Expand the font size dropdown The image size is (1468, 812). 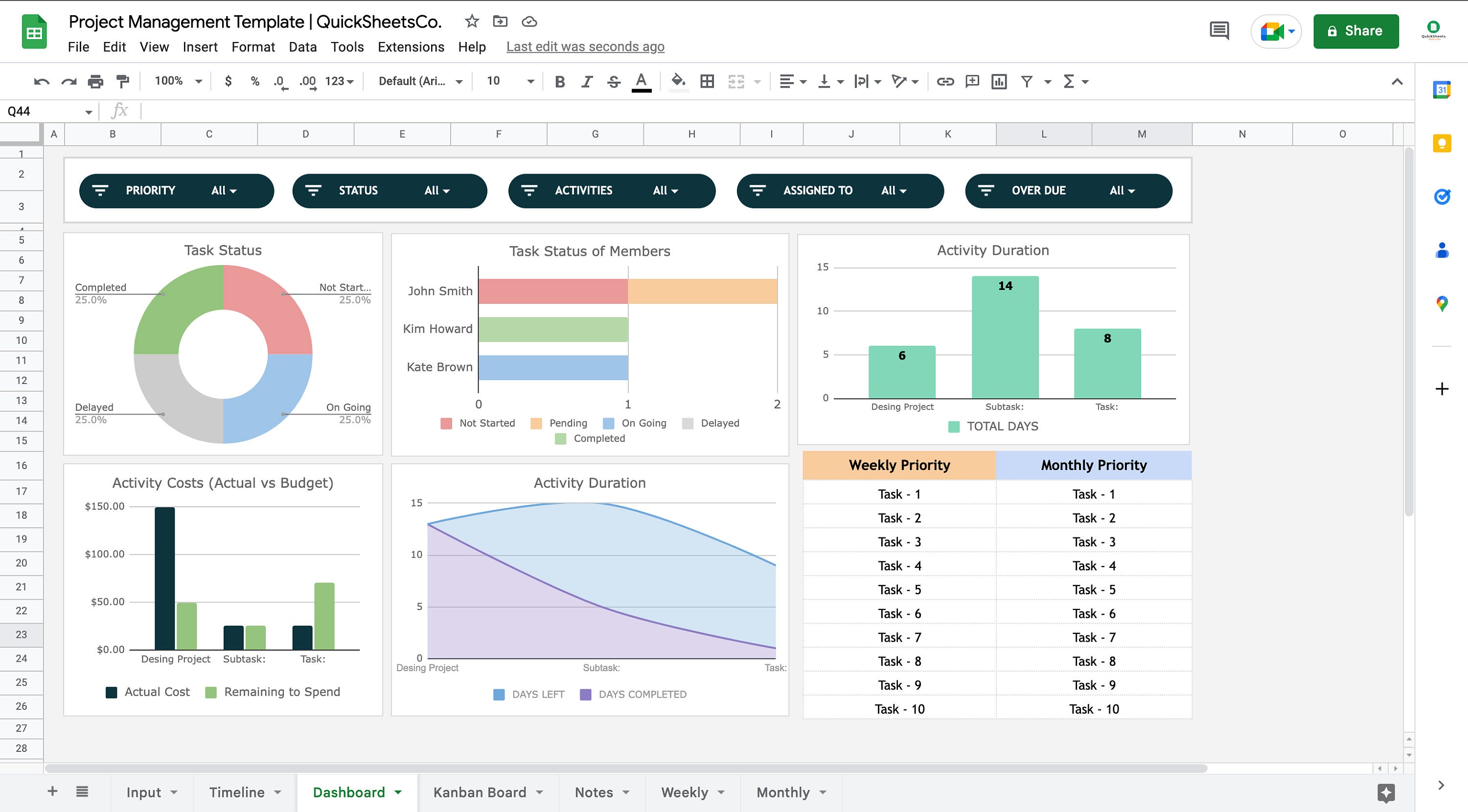(529, 82)
